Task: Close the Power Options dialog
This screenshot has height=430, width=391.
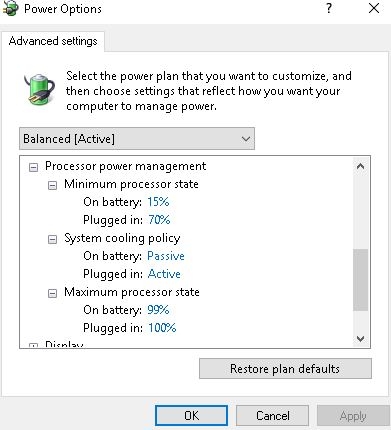Action: 374,8
